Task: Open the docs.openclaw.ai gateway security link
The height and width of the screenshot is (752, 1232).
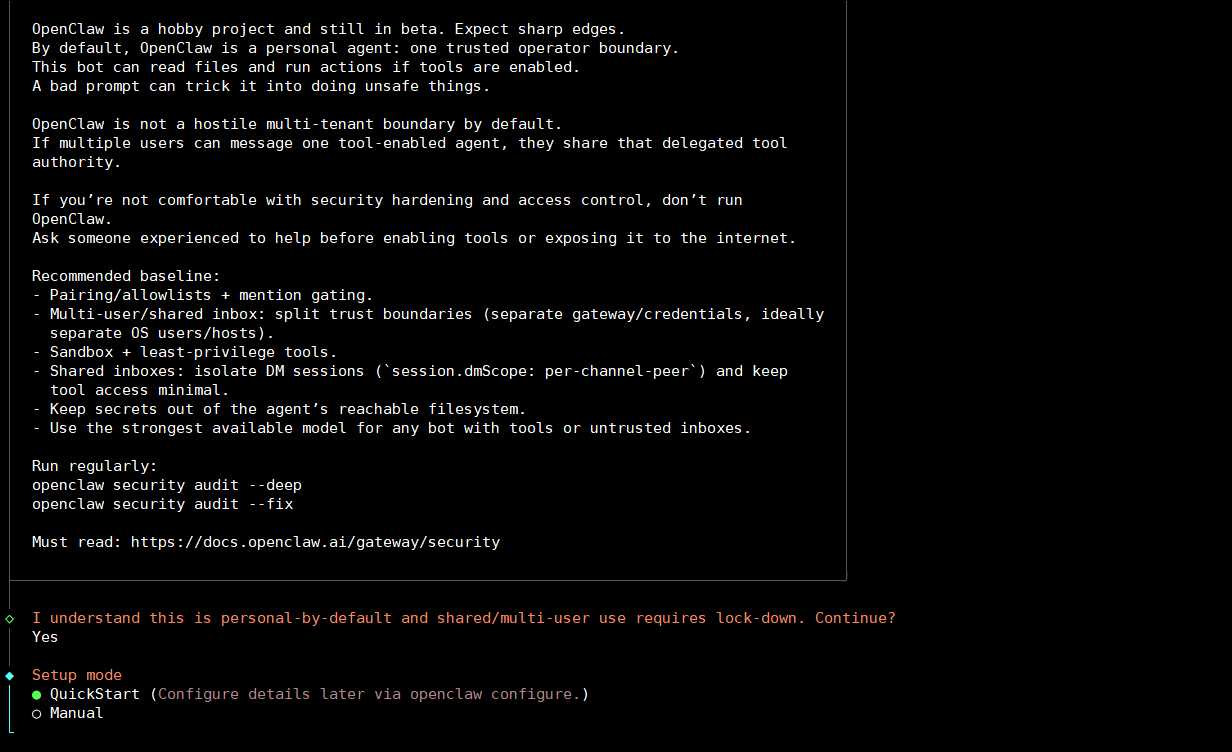Action: (315, 542)
